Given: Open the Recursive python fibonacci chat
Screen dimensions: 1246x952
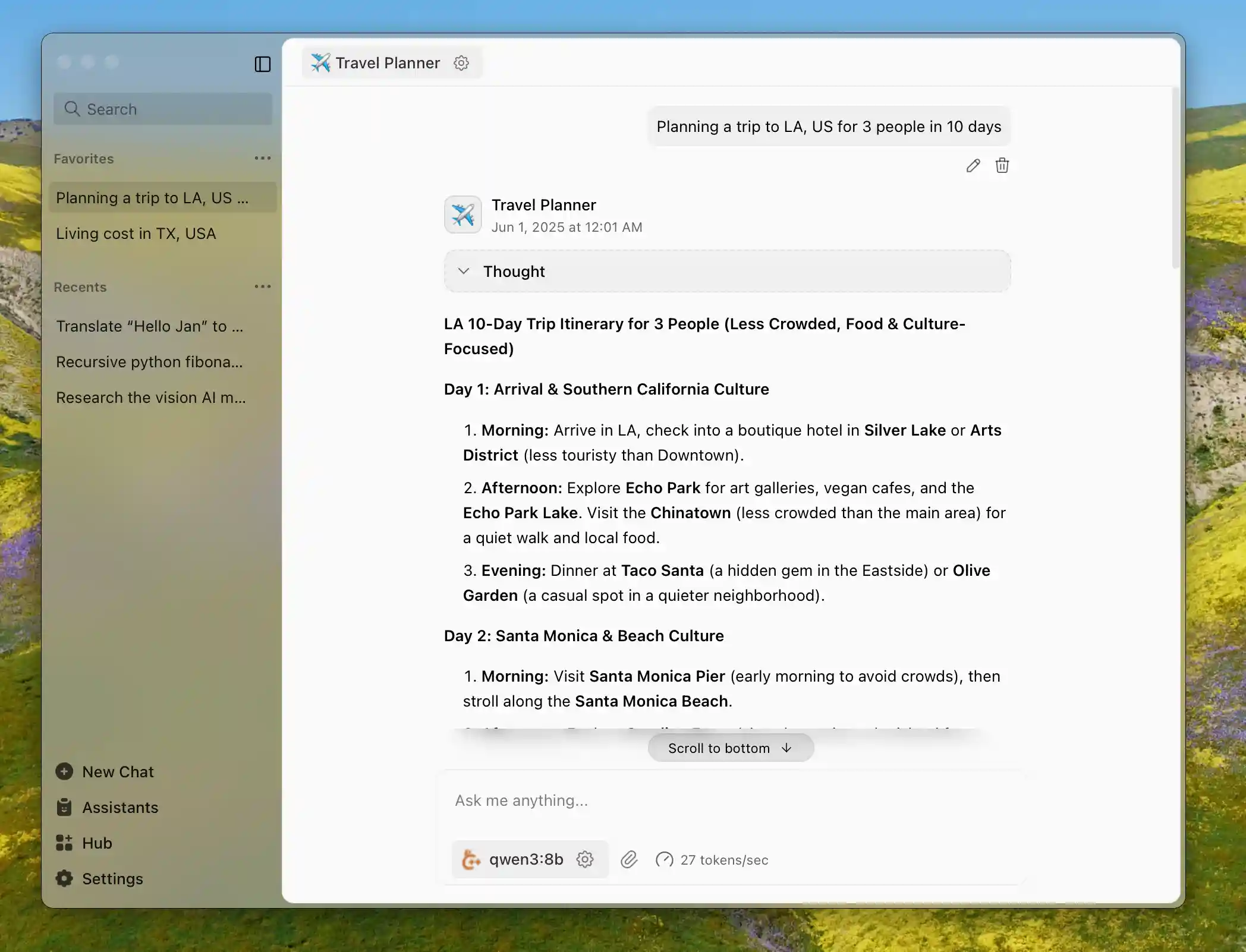Looking at the screenshot, I should click(149, 362).
